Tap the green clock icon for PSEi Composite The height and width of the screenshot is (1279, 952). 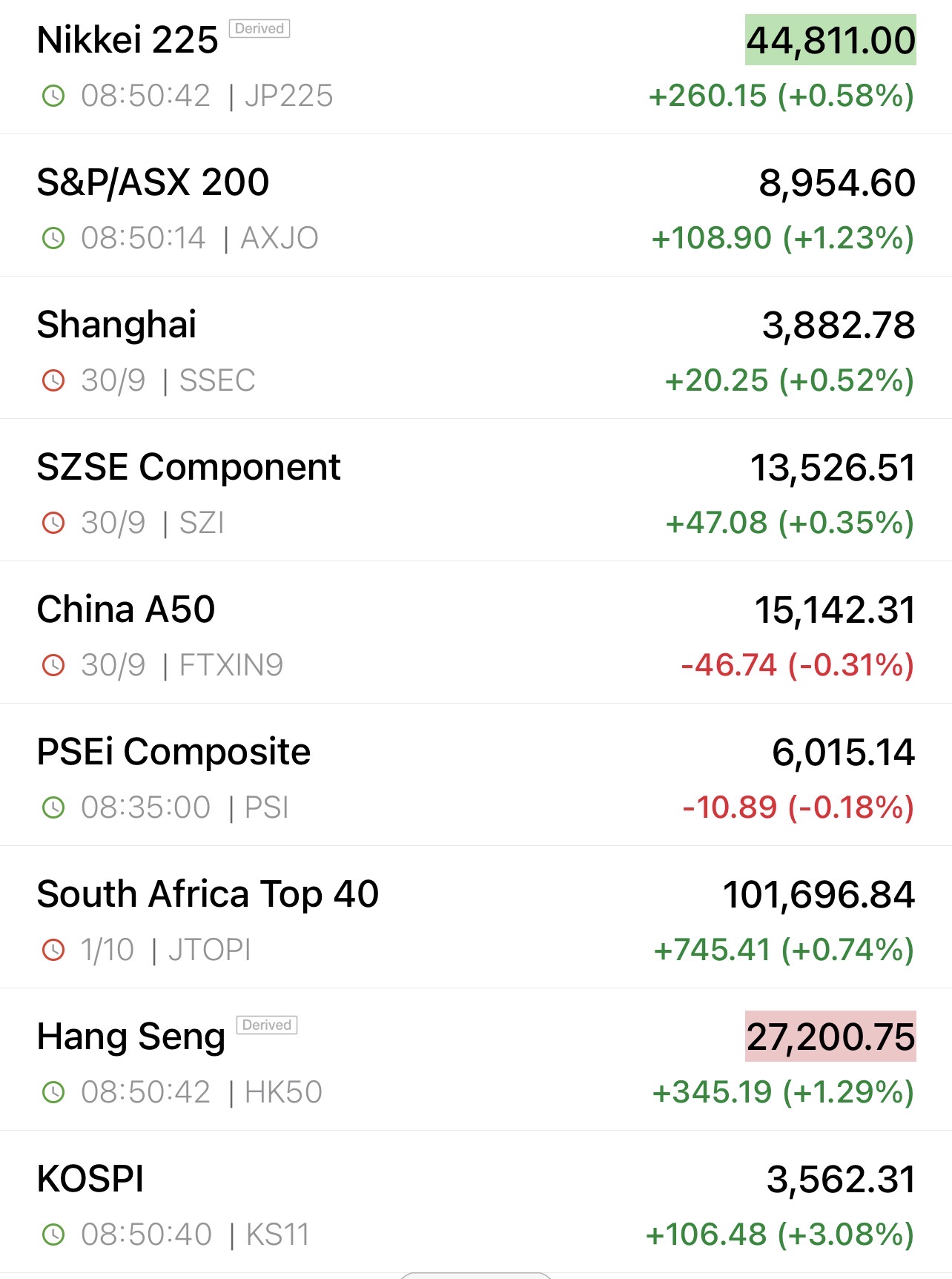point(53,807)
